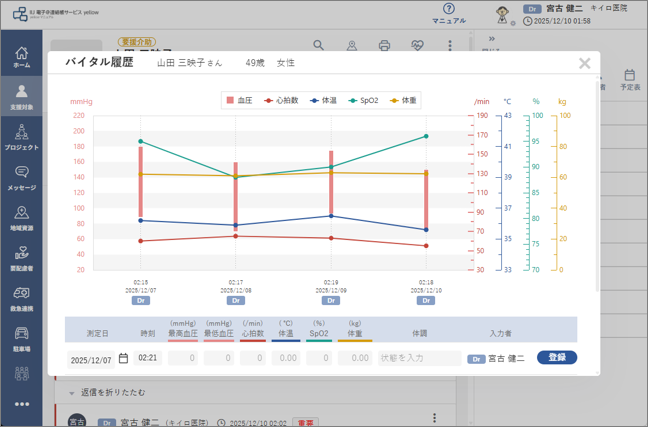Open the ホーム sidebar icon
This screenshot has width=648, height=427.
coord(21,57)
